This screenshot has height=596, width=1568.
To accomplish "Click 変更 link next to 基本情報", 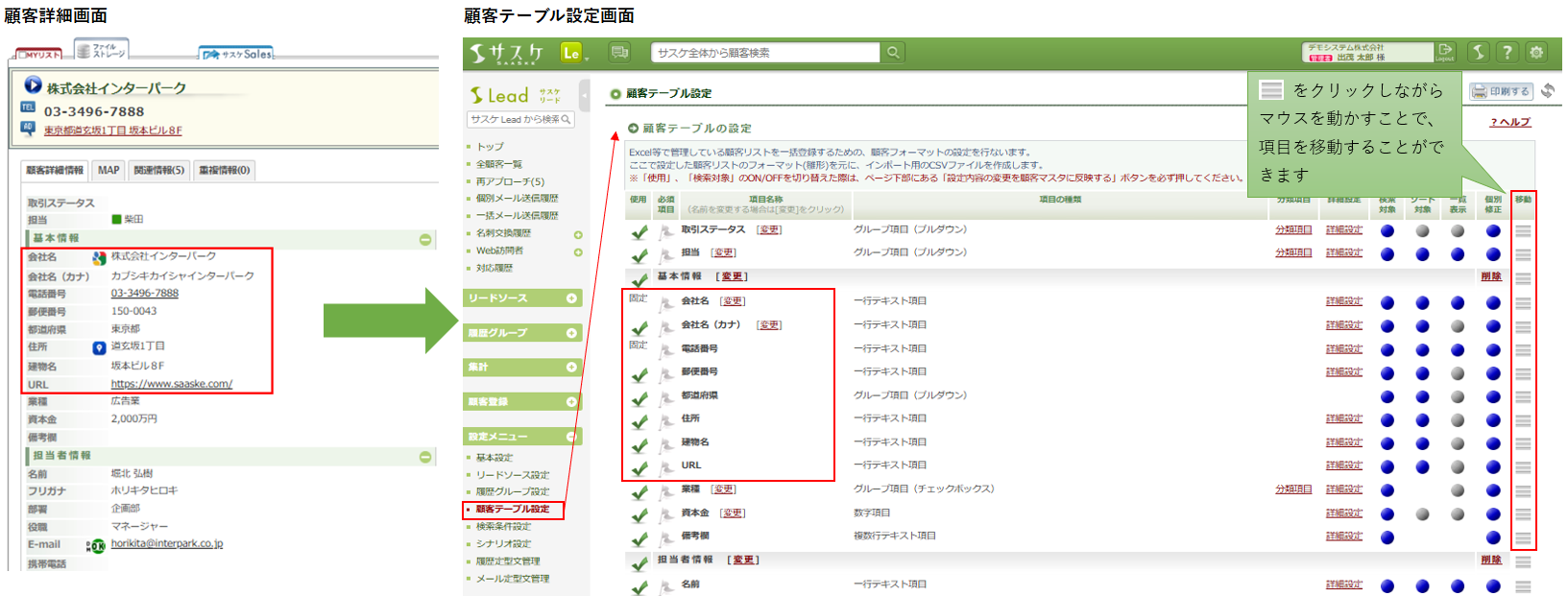I will 732,276.
